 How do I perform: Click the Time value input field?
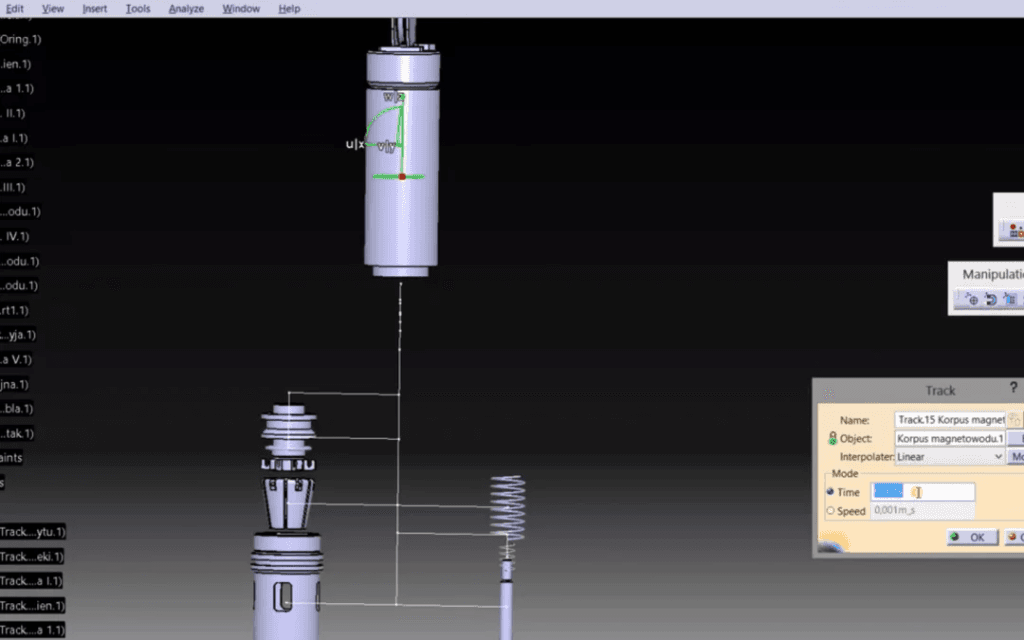(x=923, y=492)
